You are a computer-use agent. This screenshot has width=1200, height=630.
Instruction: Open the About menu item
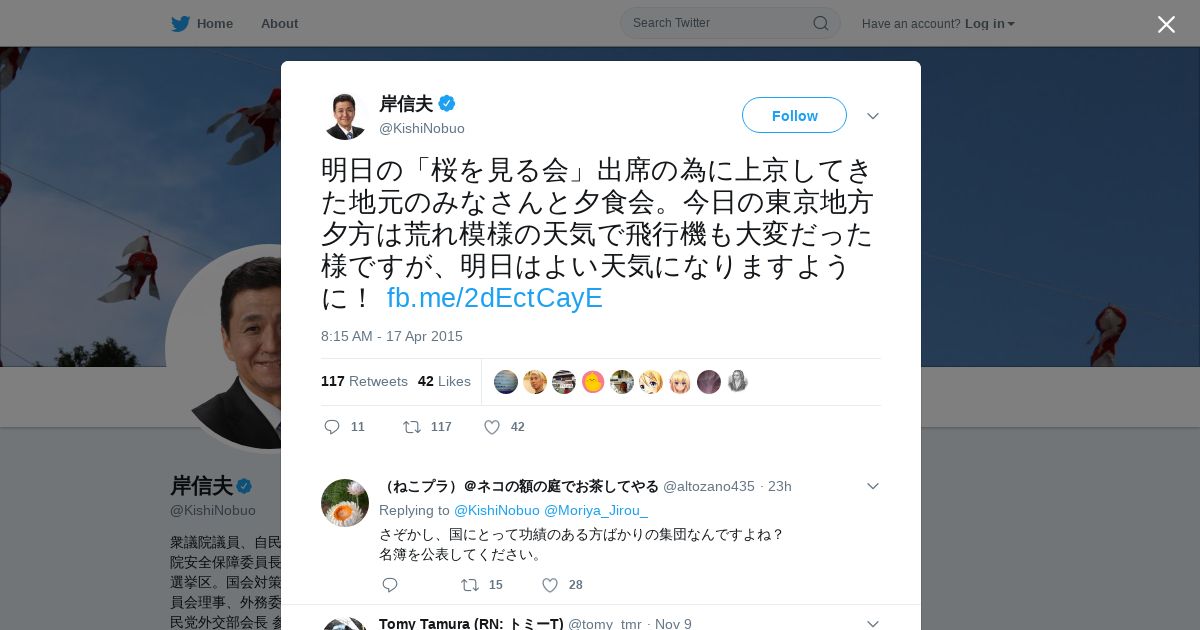(x=279, y=23)
